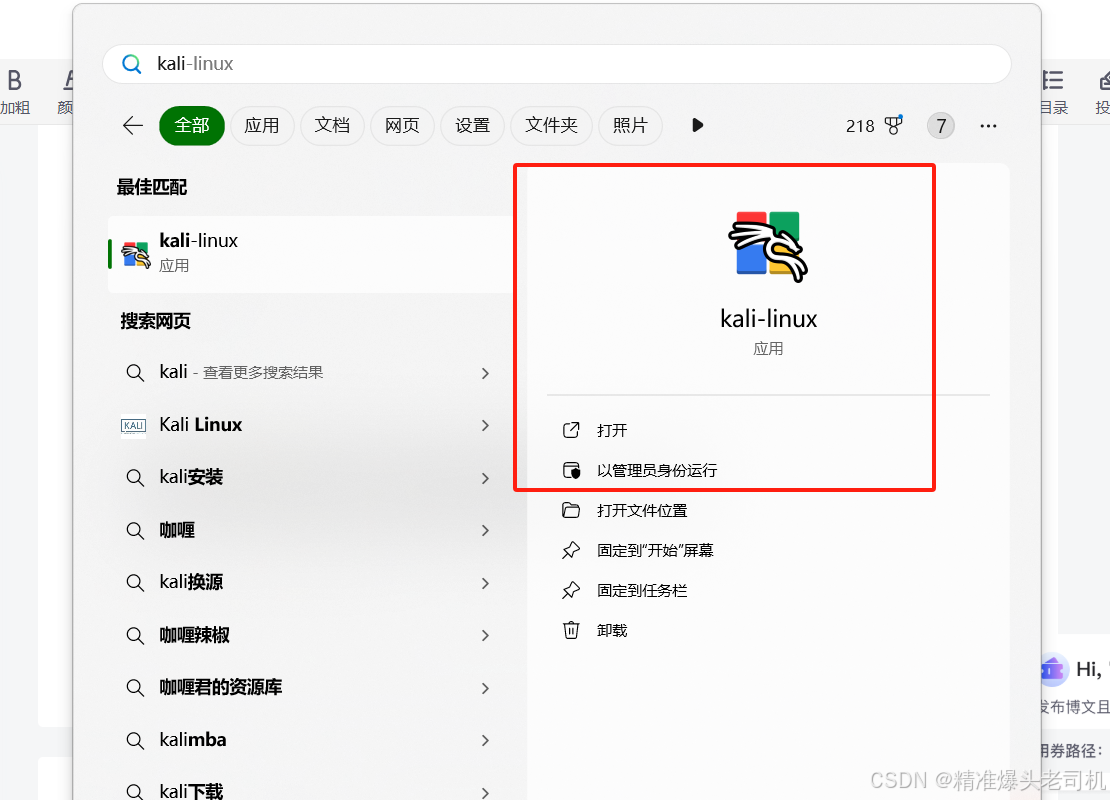Image resolution: width=1110 pixels, height=800 pixels.
Task: Switch to the 照片 filter tab
Action: click(630, 126)
